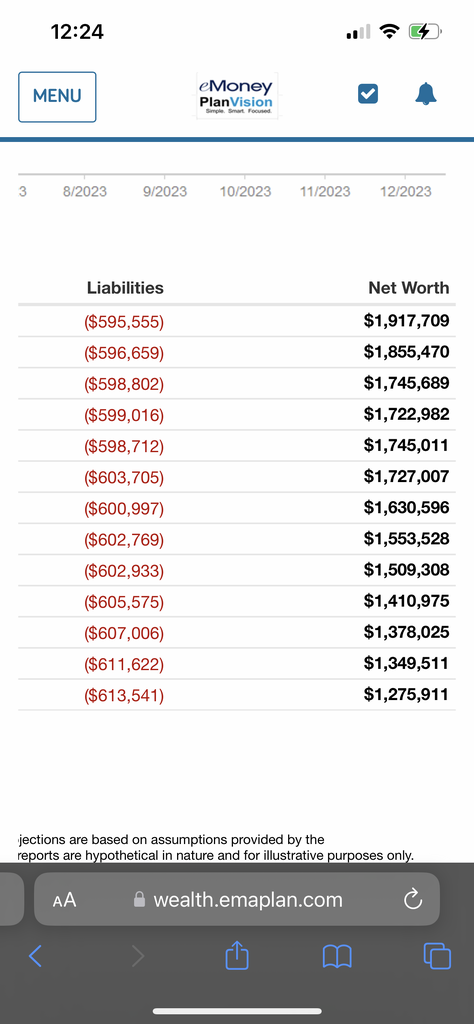Viewport: 474px width, 1024px height.
Task: Open the Safari bookmarks icon
Action: [338, 957]
